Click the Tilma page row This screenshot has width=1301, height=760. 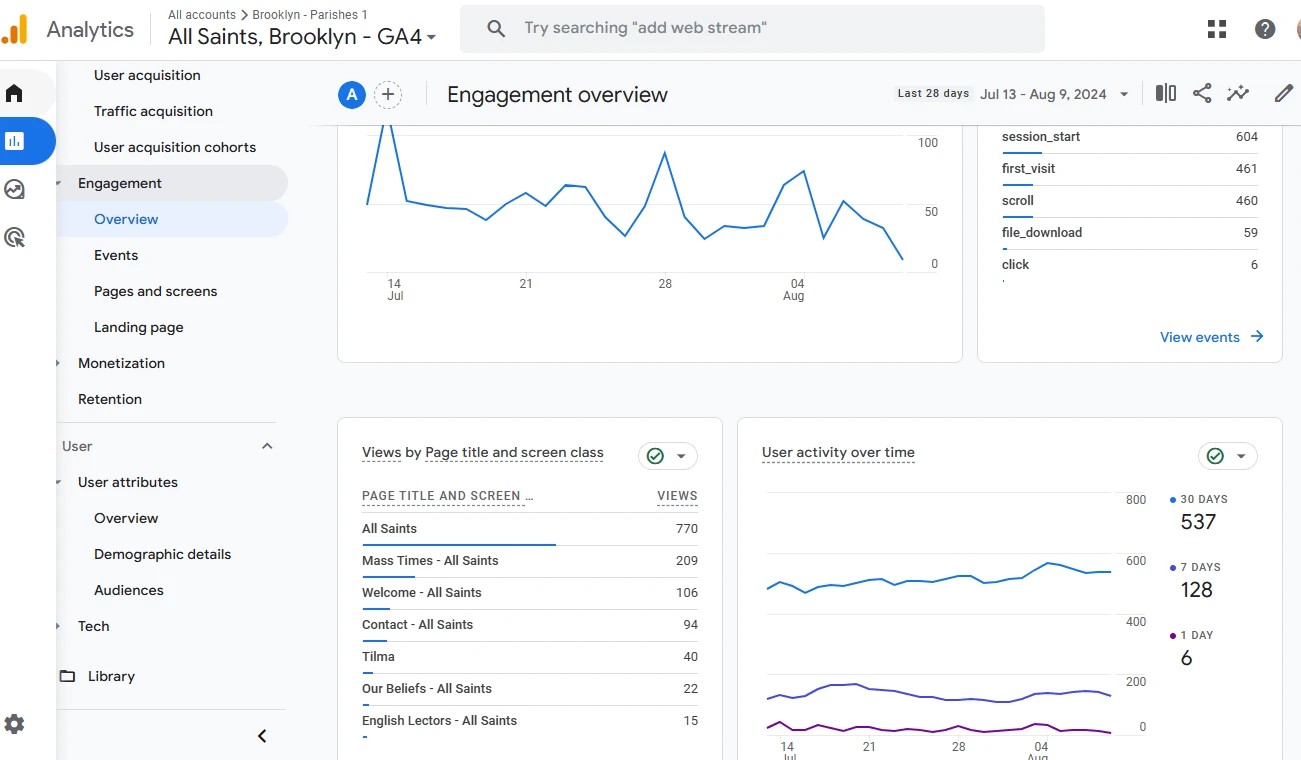(530, 657)
